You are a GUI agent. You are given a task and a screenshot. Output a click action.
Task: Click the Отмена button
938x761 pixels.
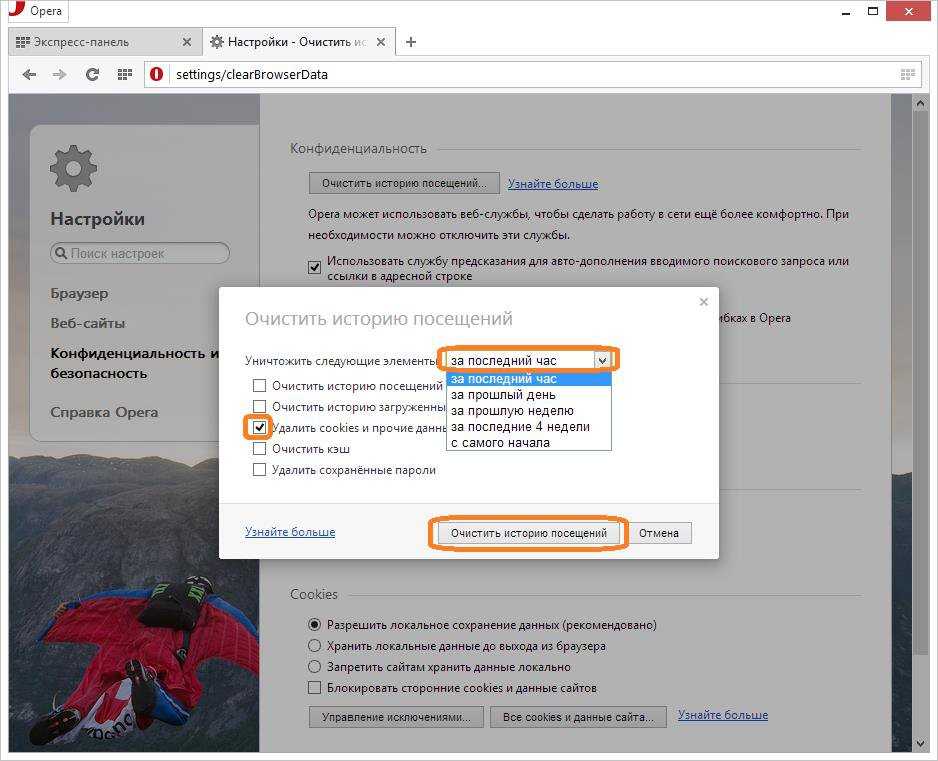point(659,533)
